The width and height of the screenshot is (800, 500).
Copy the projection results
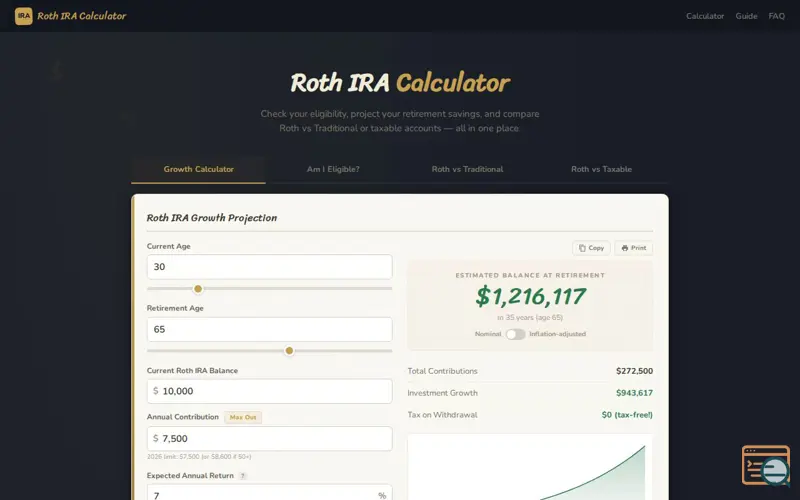tap(591, 248)
